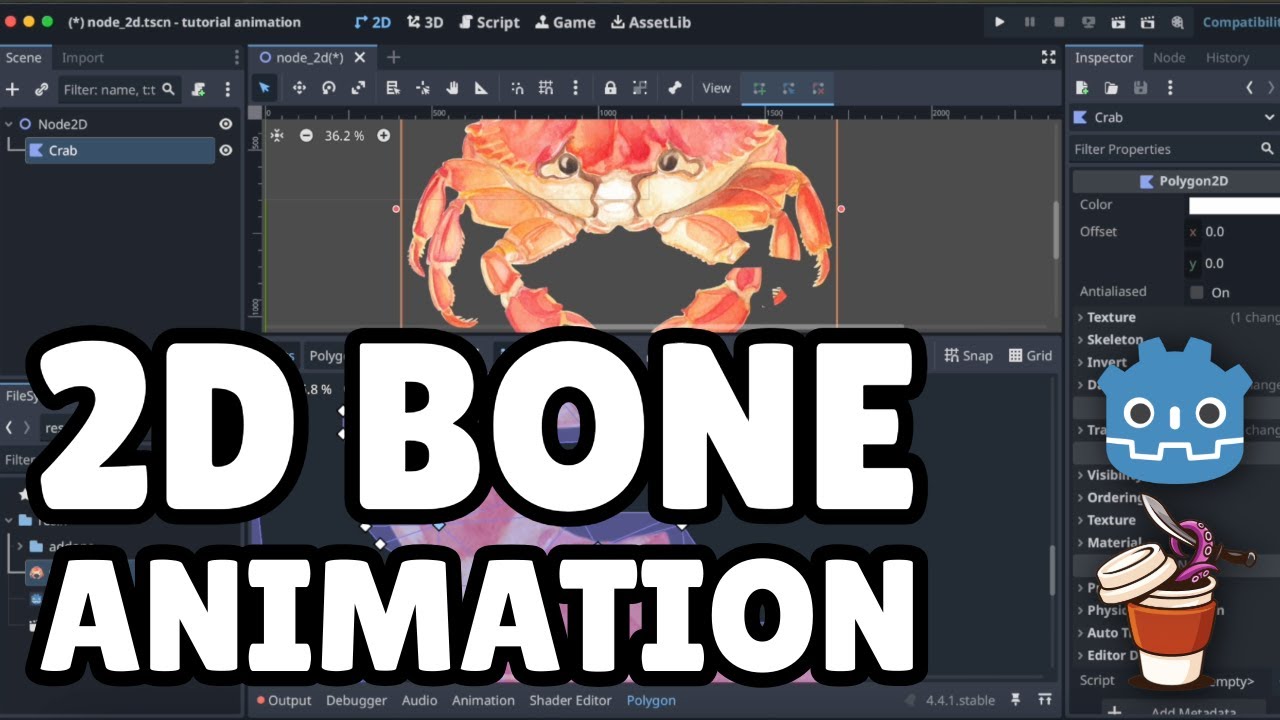Expand the Texture section under Polygon2D
The width and height of the screenshot is (1280, 720).
pyautogui.click(x=1111, y=317)
